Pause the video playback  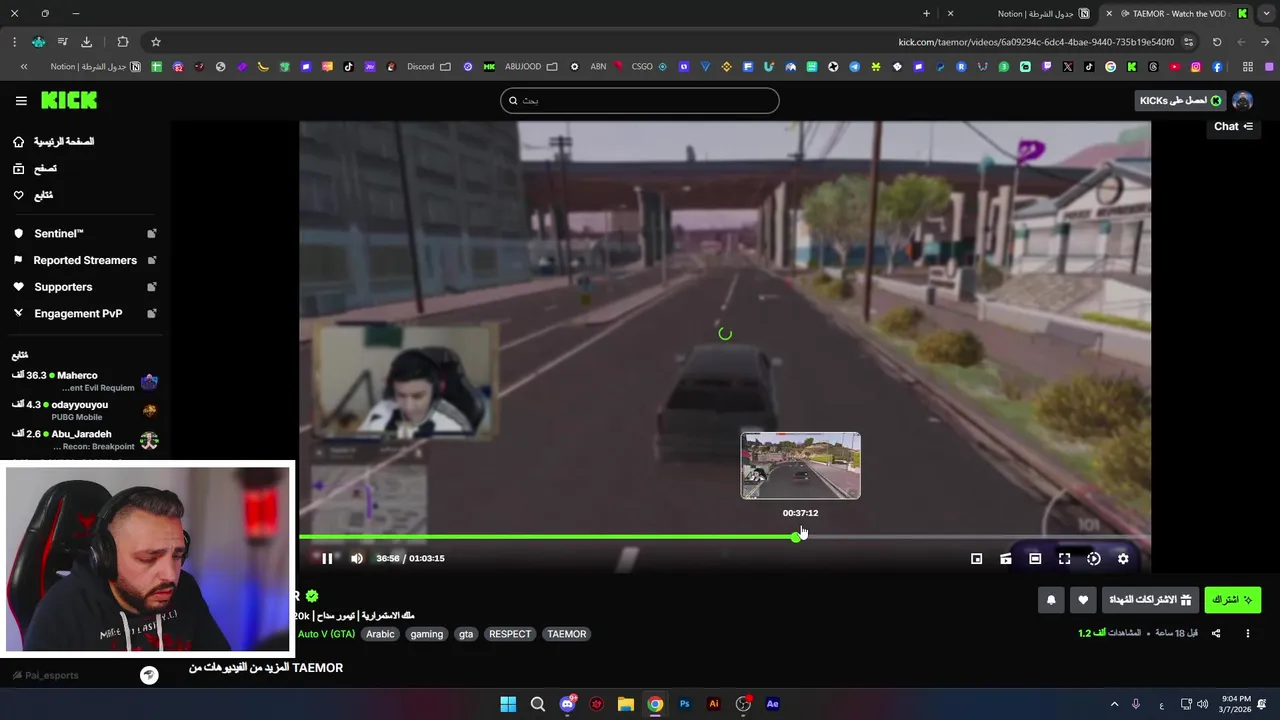click(x=327, y=558)
